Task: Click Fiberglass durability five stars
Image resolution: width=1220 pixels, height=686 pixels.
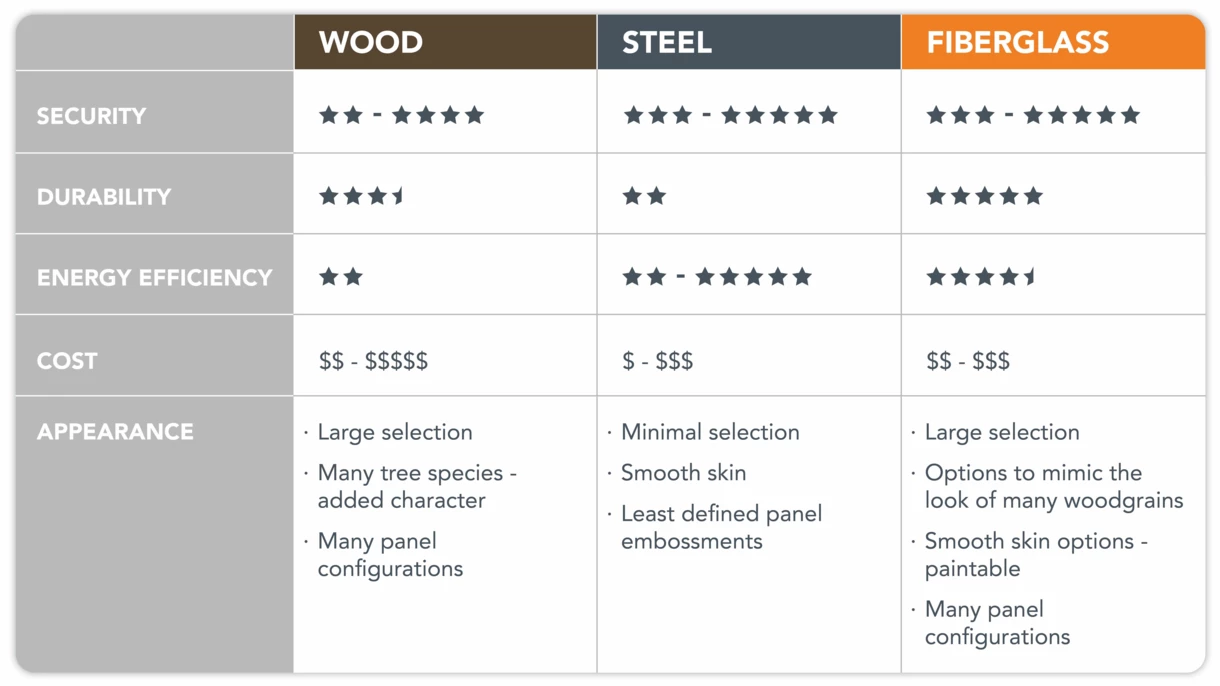Action: pyautogui.click(x=984, y=196)
